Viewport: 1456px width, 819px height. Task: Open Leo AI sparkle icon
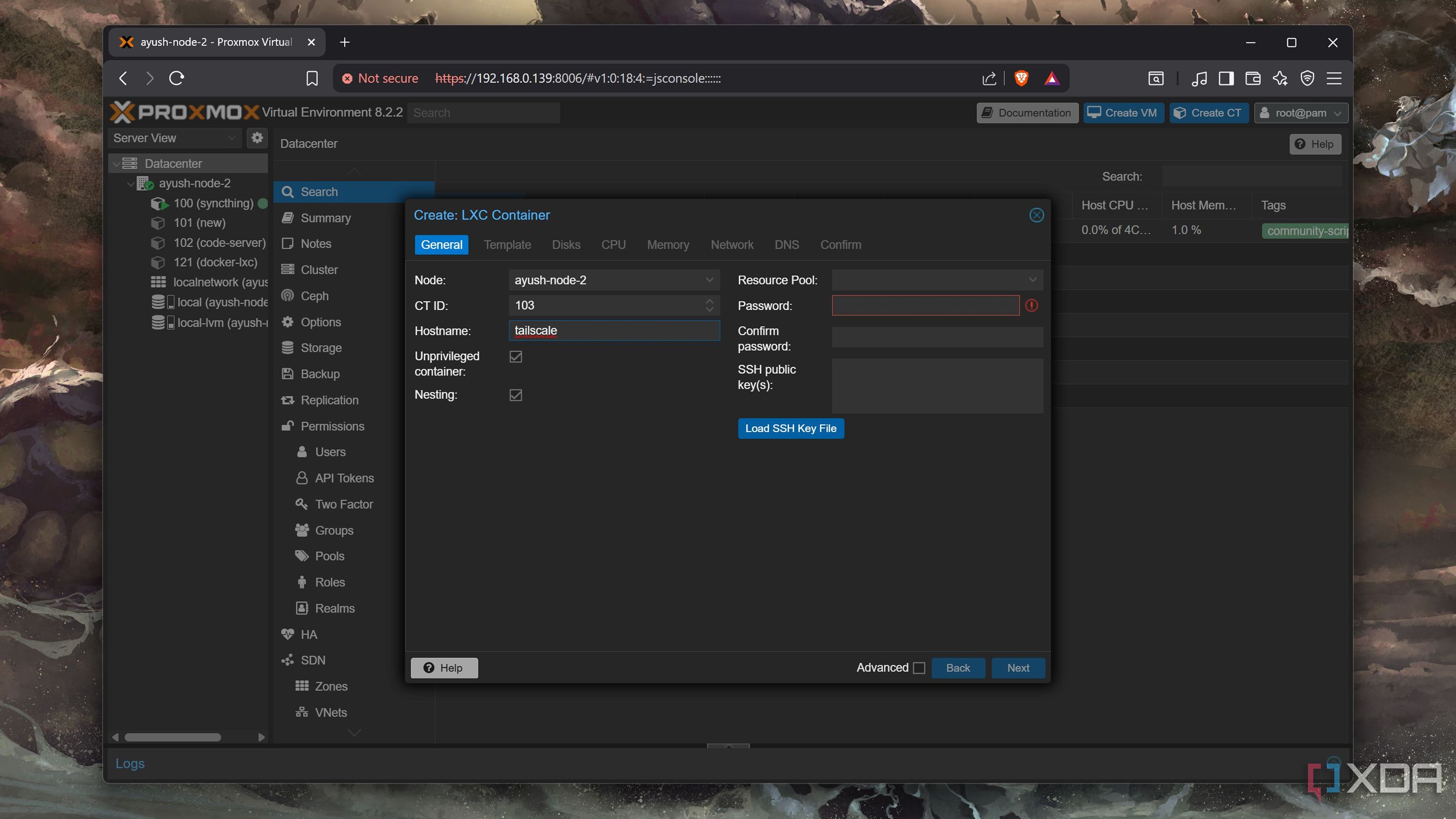click(x=1280, y=78)
